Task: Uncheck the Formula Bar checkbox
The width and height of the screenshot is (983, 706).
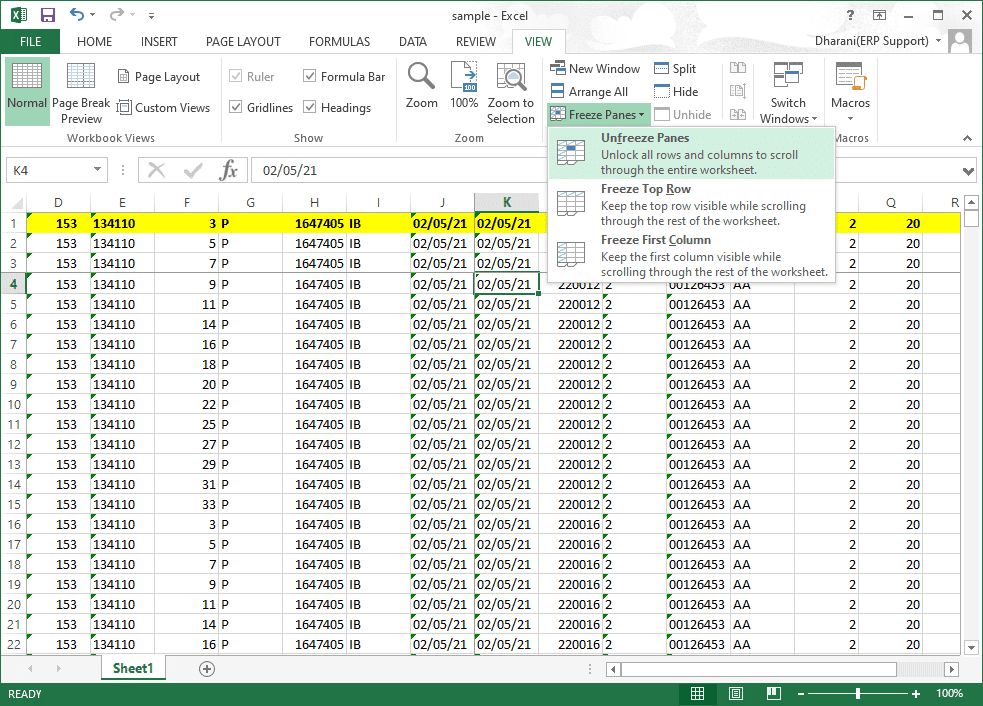Action: pos(311,77)
